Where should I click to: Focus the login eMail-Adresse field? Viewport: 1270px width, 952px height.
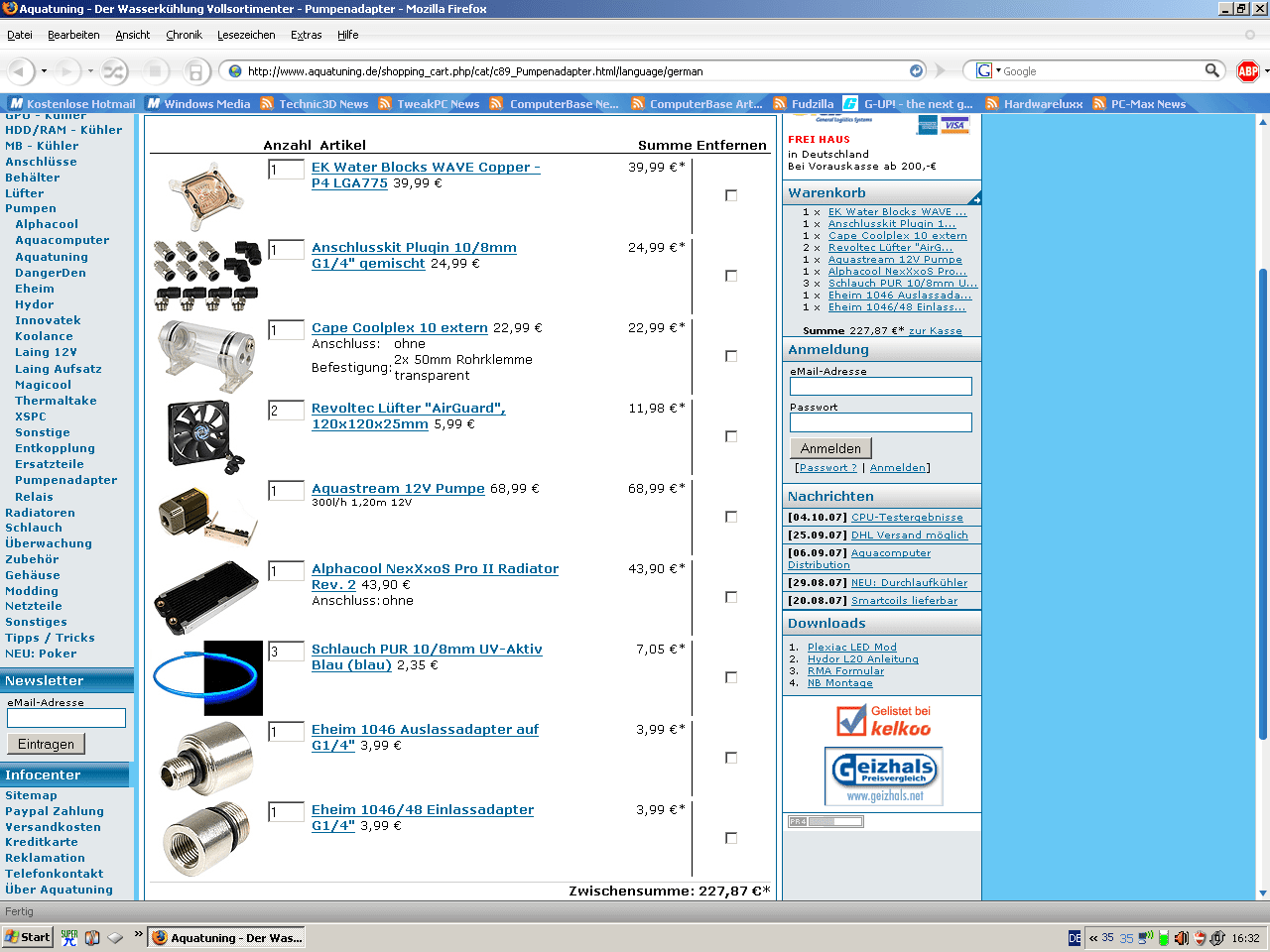(x=881, y=387)
